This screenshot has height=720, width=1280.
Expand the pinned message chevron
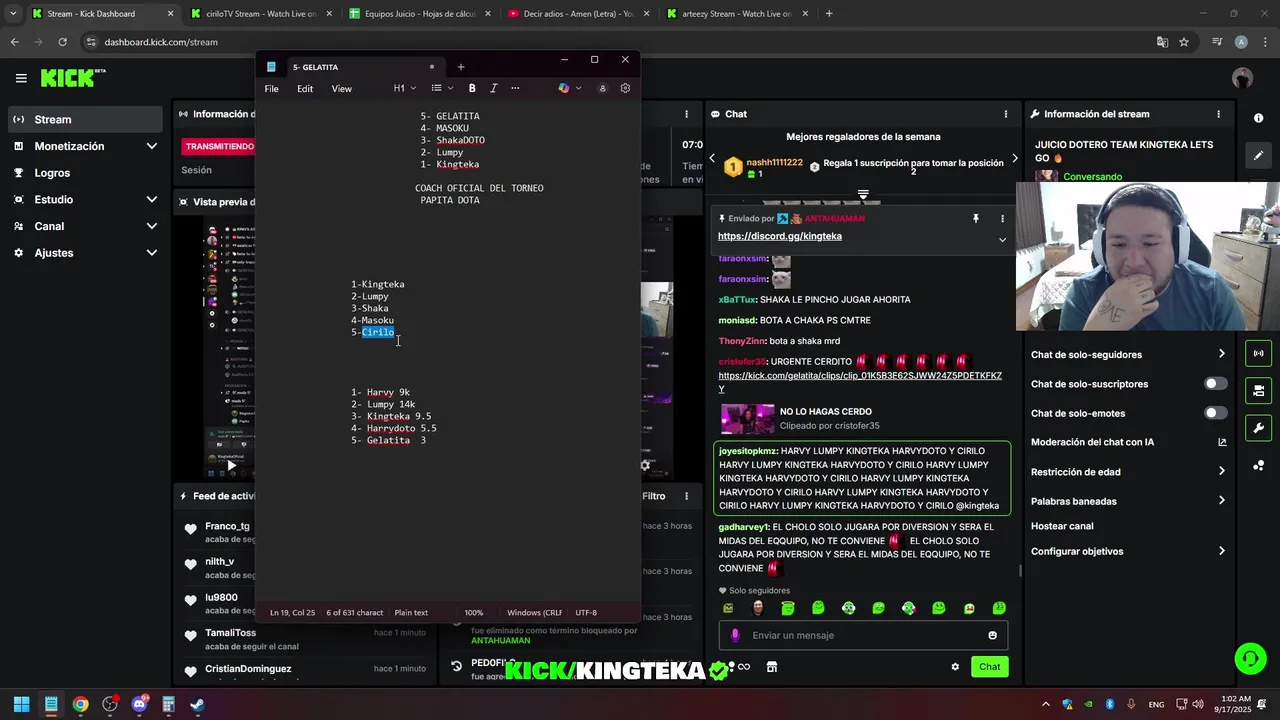[x=1002, y=239]
